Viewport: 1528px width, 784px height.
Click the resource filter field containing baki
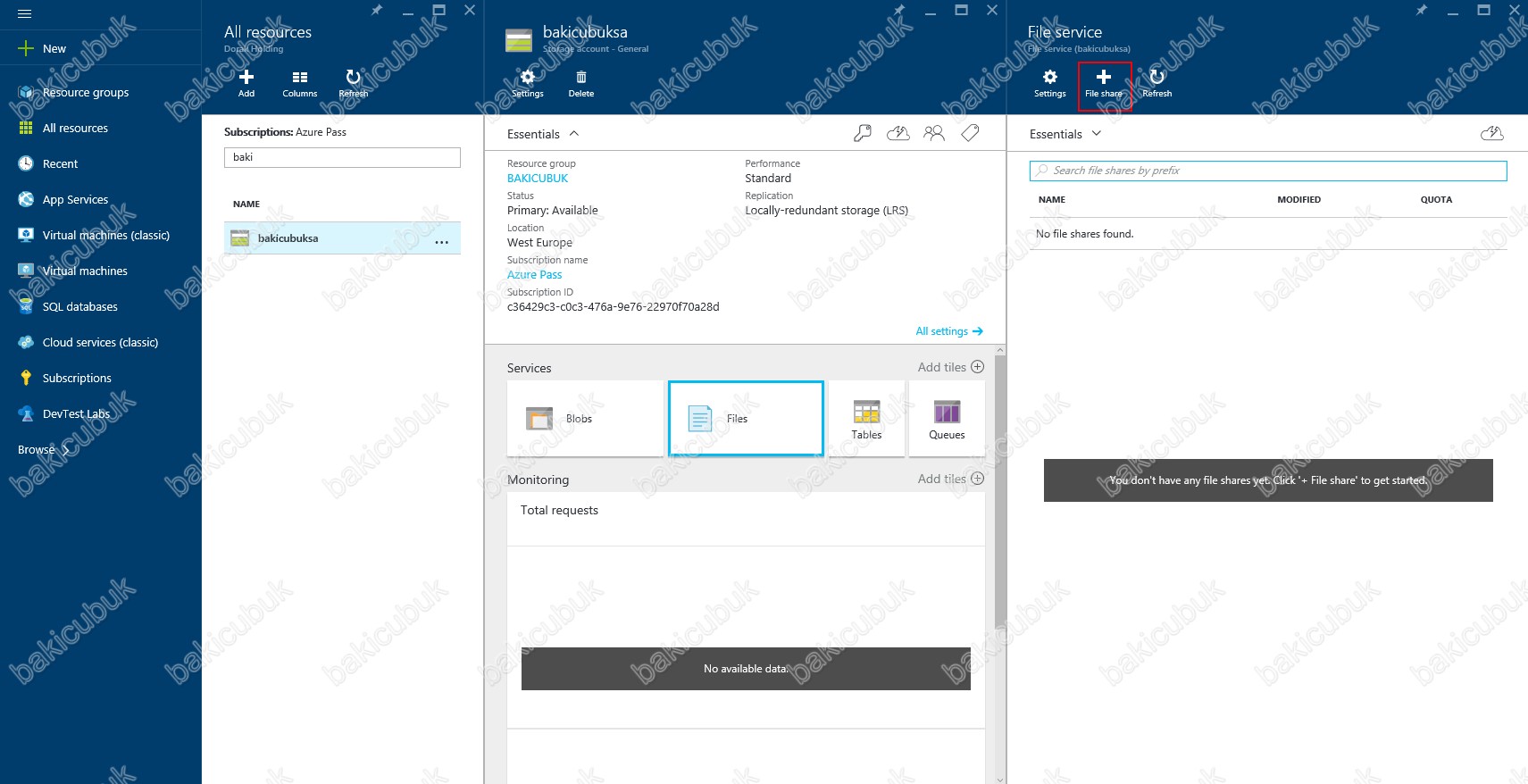[342, 157]
